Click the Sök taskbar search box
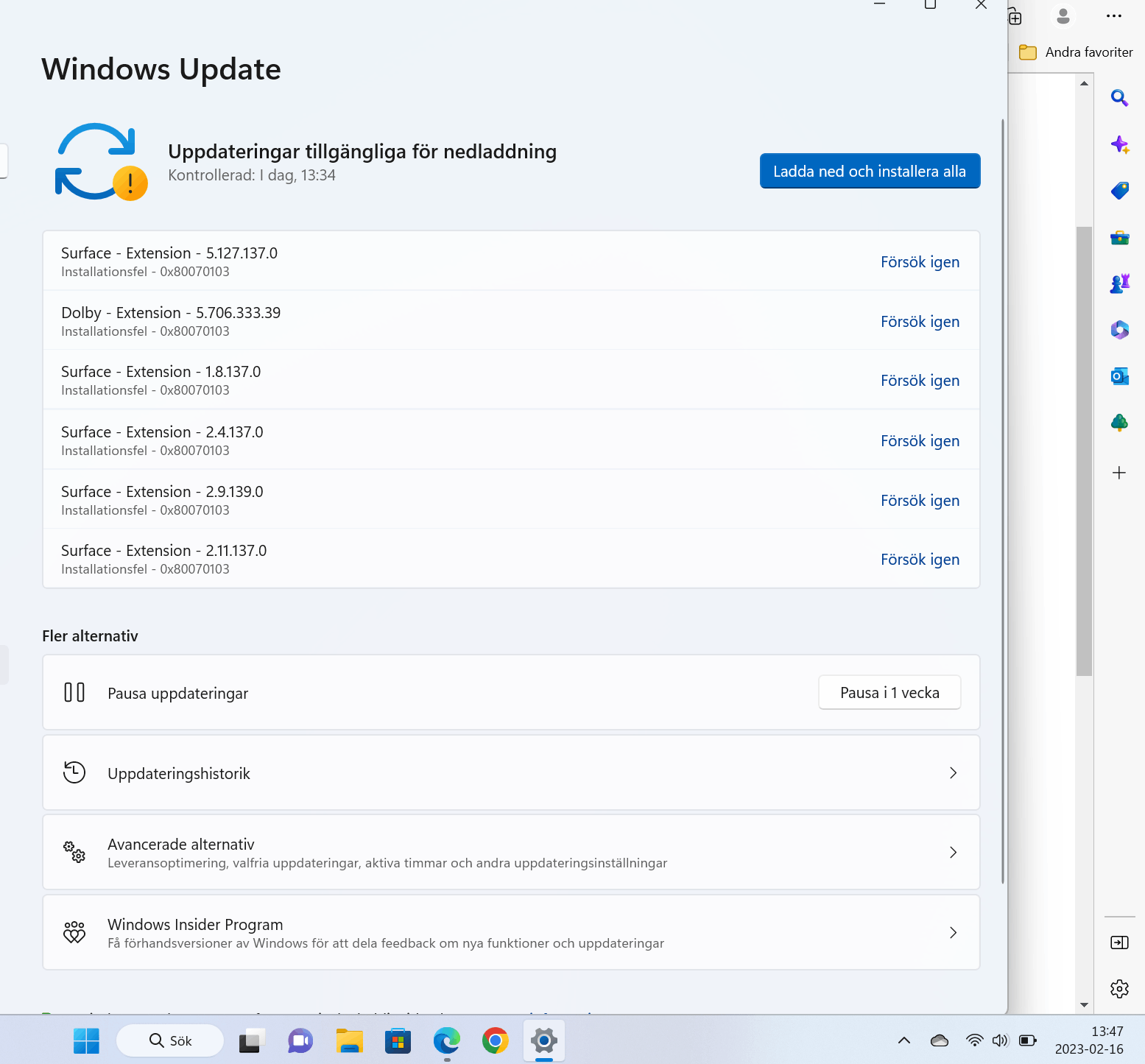The height and width of the screenshot is (1064, 1145). [x=170, y=1040]
